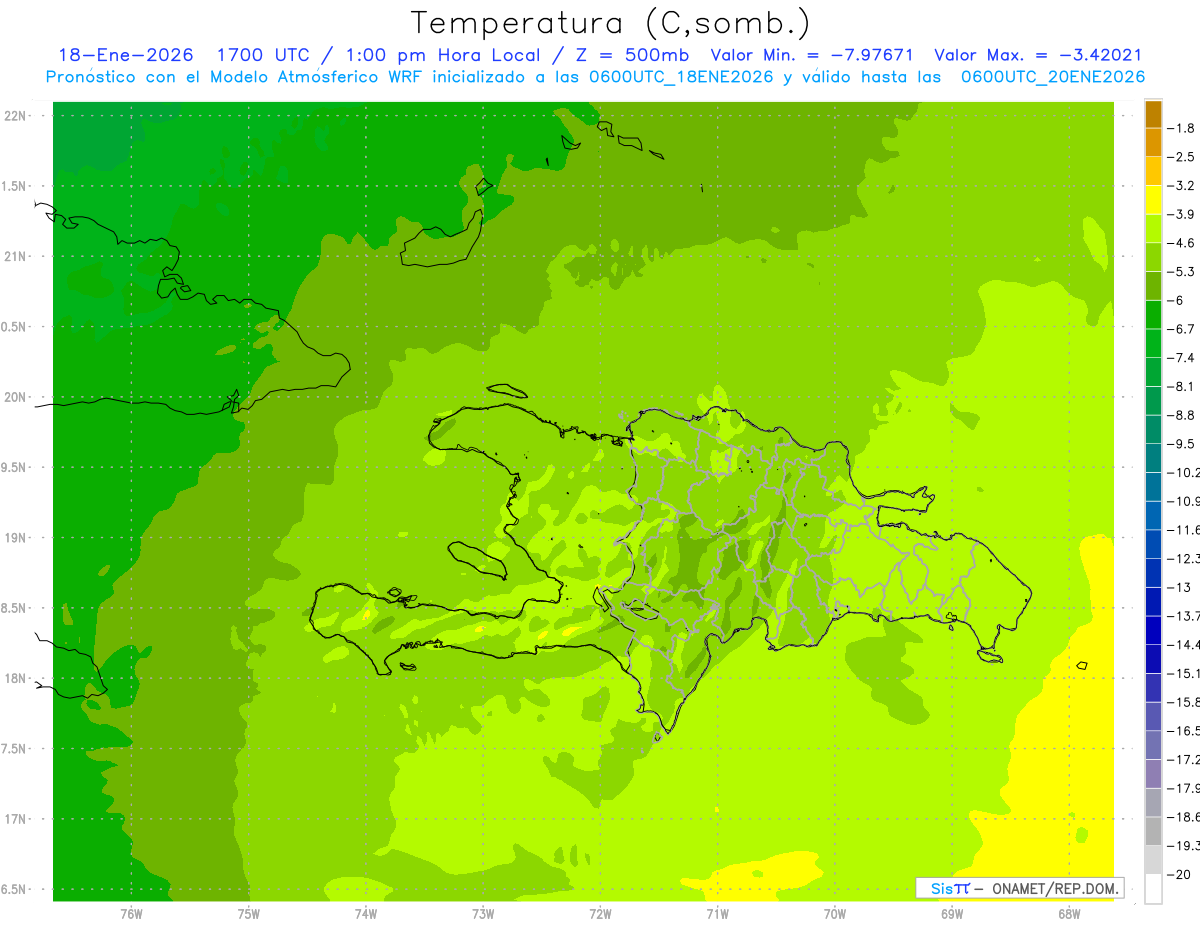Click the 'Sisπ - ONAMET/REP.DOM.' credit box
Viewport: 1200px width, 927px height.
(1020, 888)
